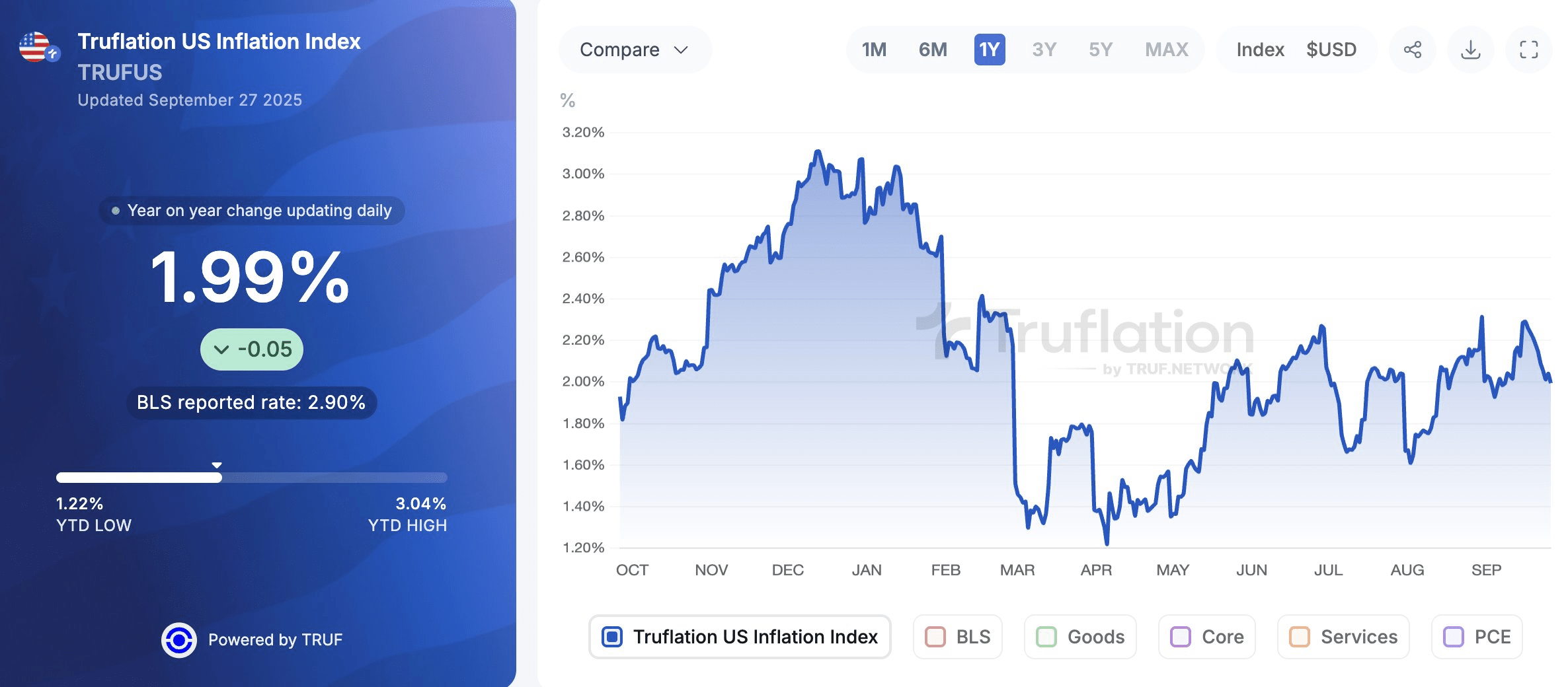The image size is (1568, 687).
Task: Click the download chart data icon
Action: coord(1470,49)
